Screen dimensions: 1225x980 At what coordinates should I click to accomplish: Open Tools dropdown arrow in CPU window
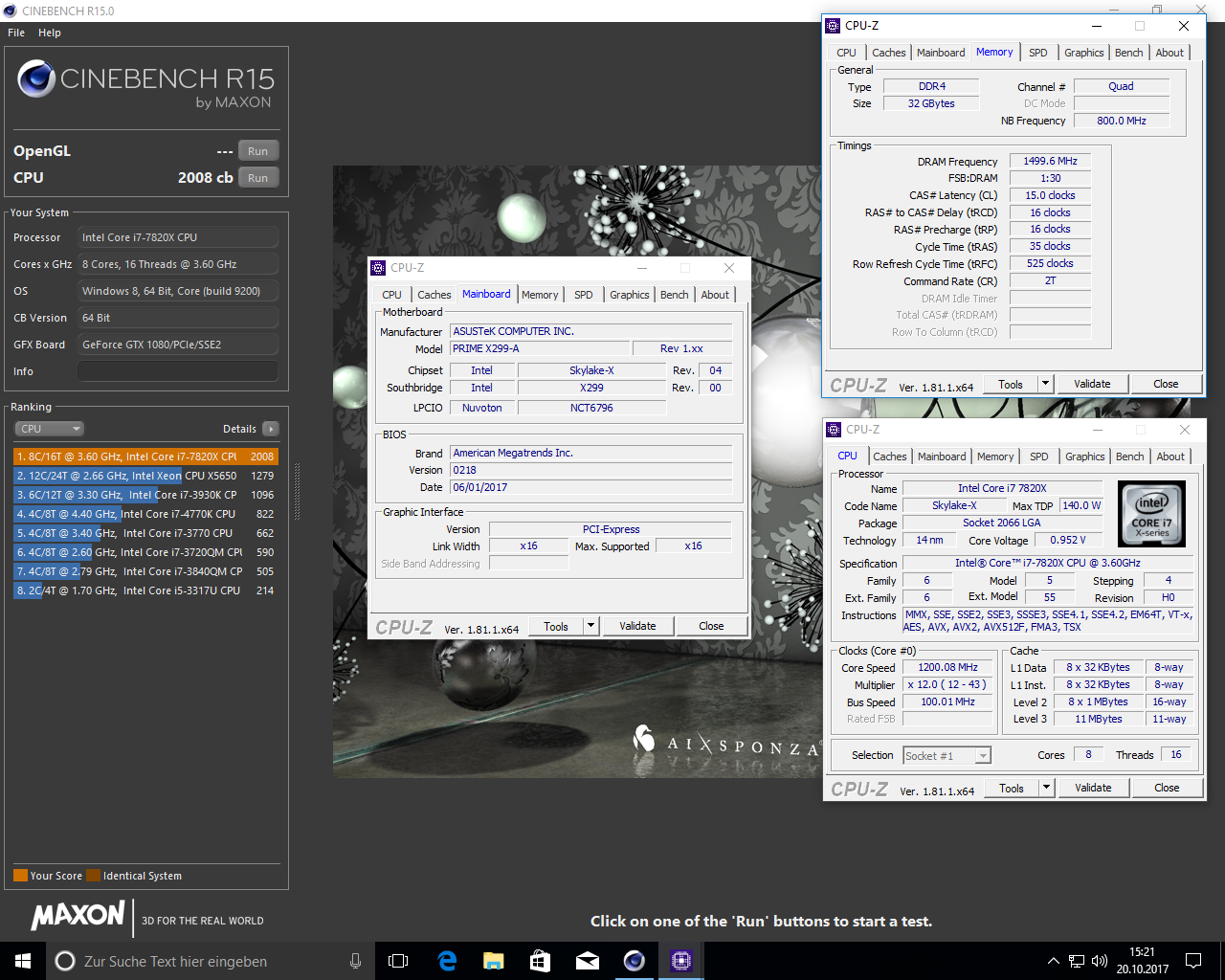(x=1046, y=788)
